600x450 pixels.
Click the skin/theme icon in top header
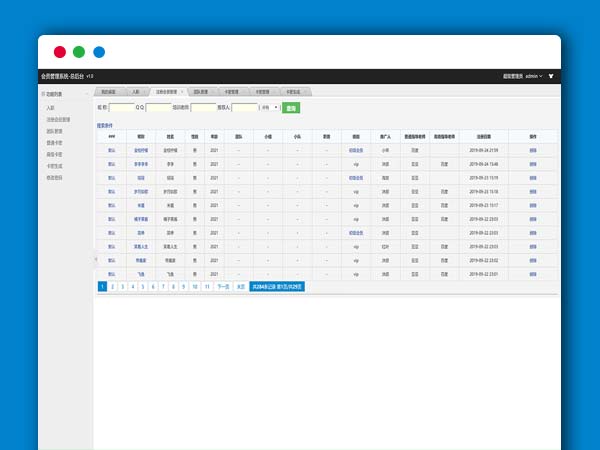click(551, 76)
